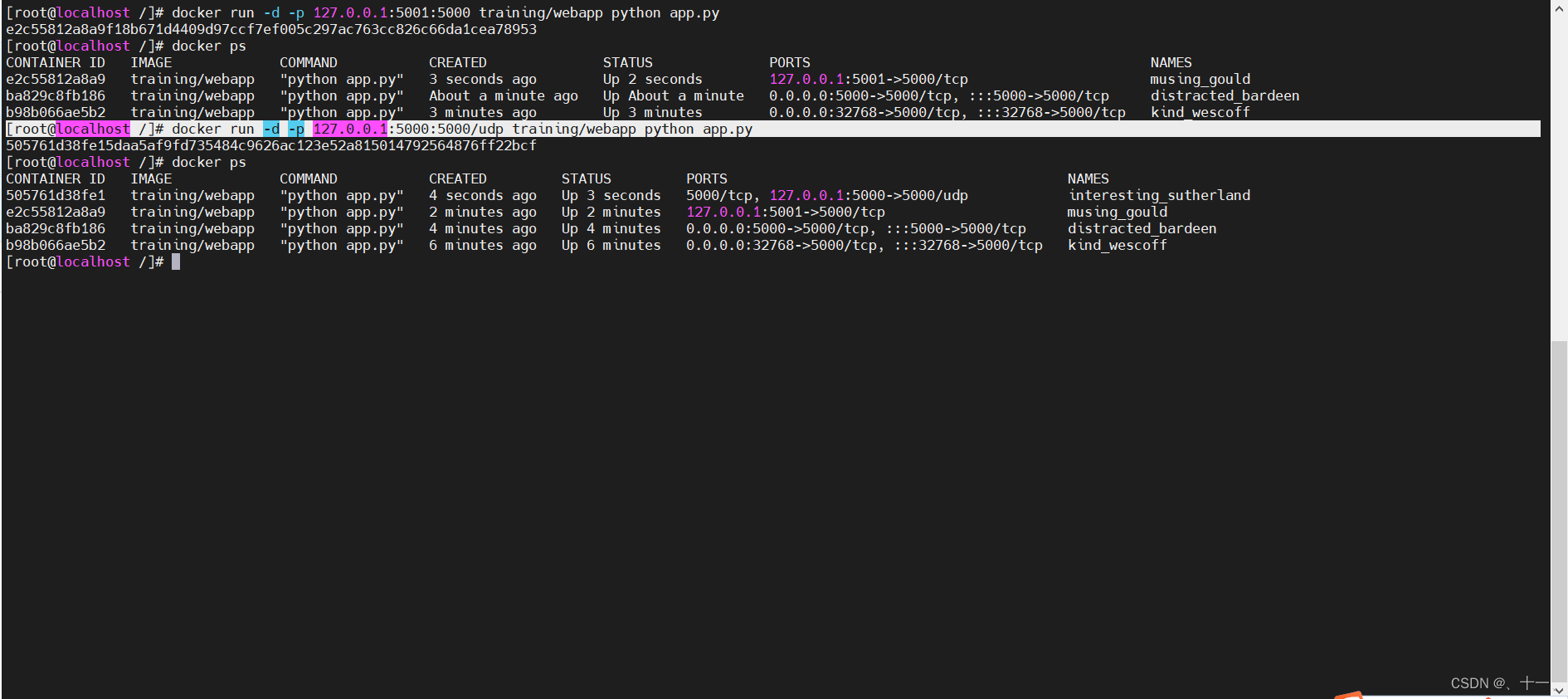The width and height of the screenshot is (1568, 699).
Task: Click the name distracted_bardeen in the first table
Action: [1225, 95]
